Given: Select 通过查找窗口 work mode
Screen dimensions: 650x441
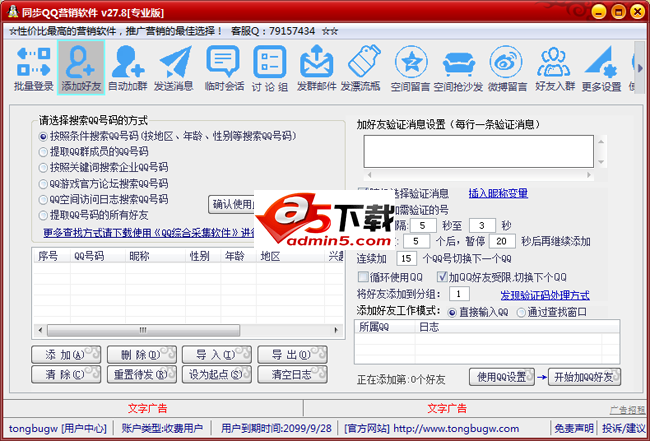Looking at the screenshot, I should 552,312.
